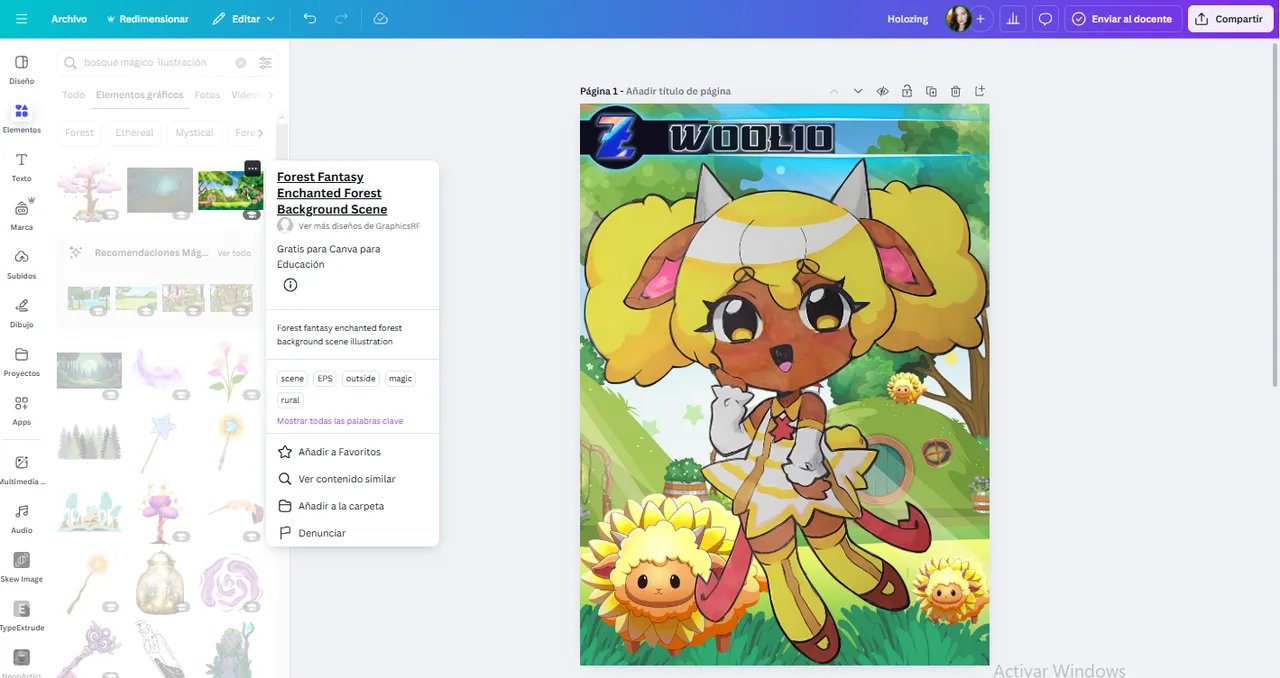1280x678 pixels.
Task: Choose Añadir a Favoritos
Action: [352, 452]
